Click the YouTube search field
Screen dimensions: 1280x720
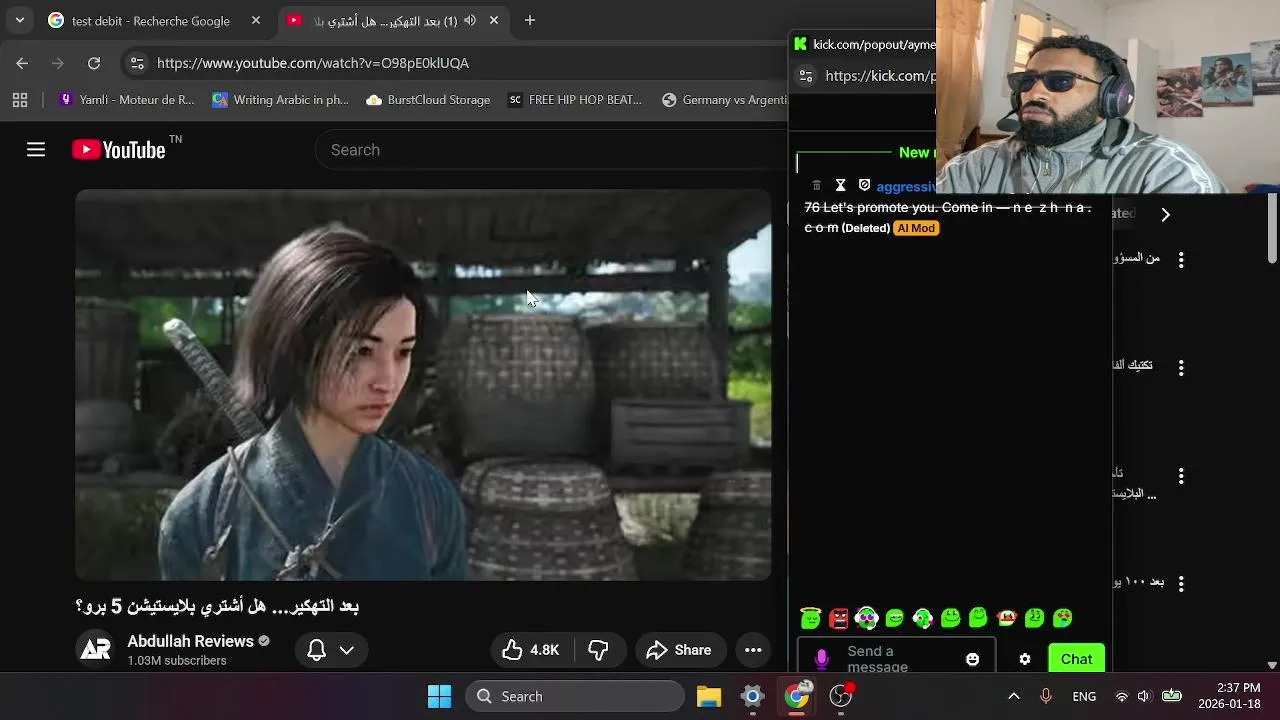(x=550, y=150)
